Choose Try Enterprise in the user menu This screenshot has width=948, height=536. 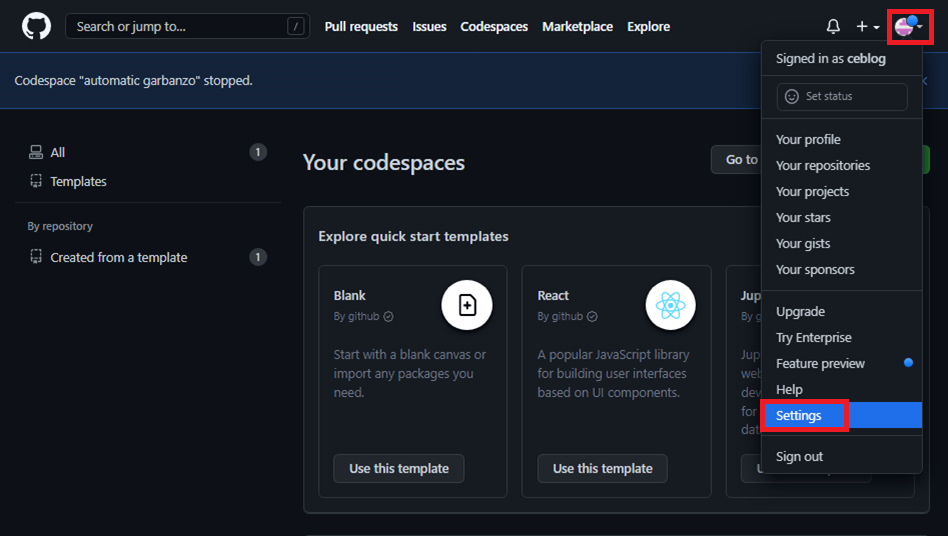(841, 338)
